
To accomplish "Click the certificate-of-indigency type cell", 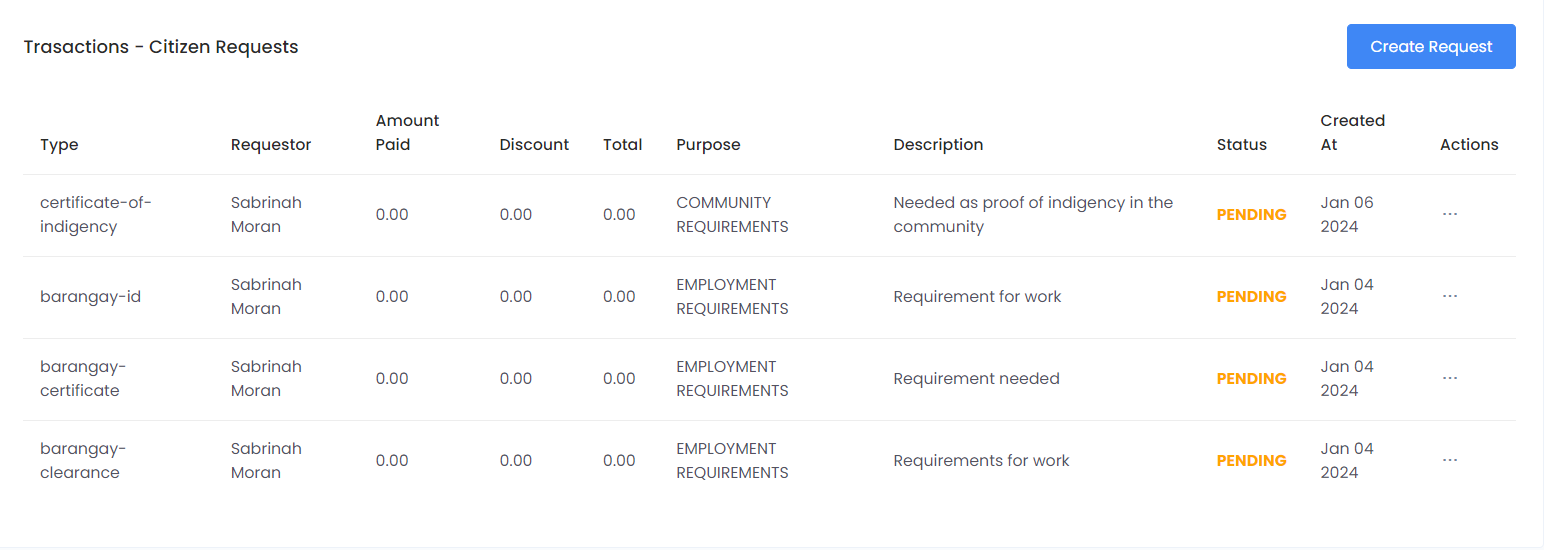I will tap(95, 215).
